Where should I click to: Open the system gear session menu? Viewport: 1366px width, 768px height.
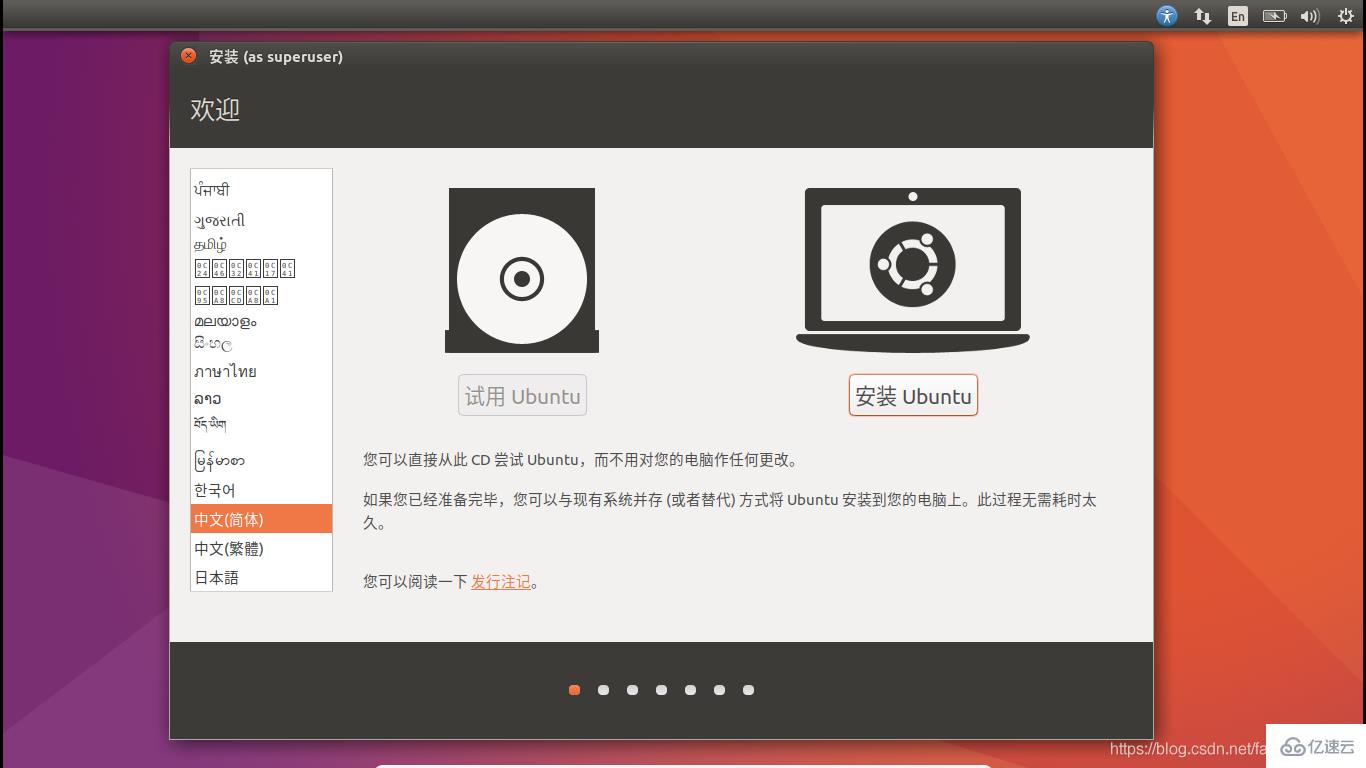coord(1345,16)
